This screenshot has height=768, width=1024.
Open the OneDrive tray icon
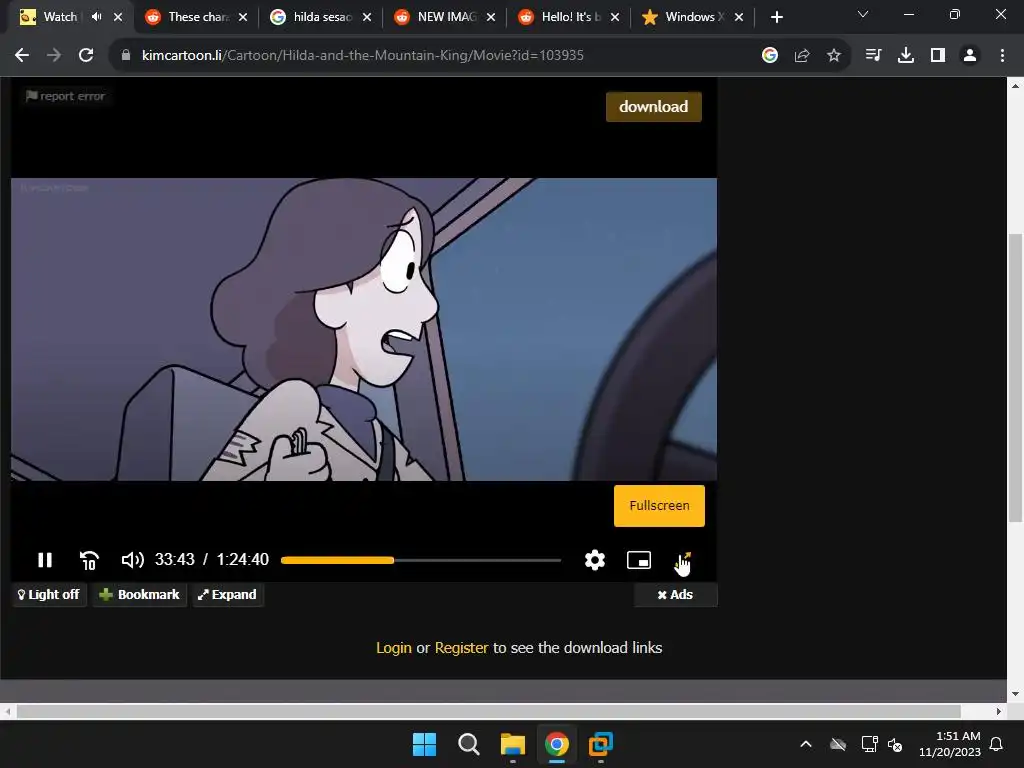click(x=838, y=744)
